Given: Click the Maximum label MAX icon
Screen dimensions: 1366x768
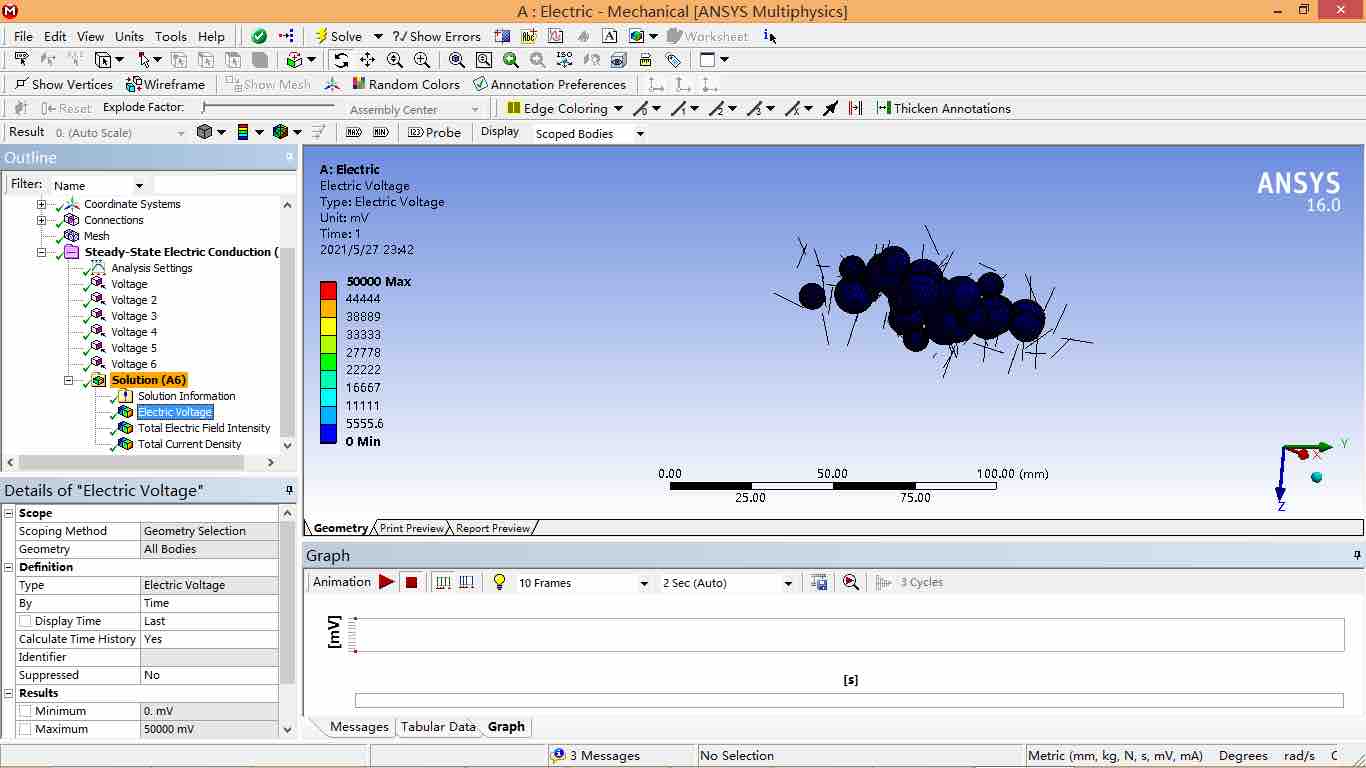Looking at the screenshot, I should point(353,132).
